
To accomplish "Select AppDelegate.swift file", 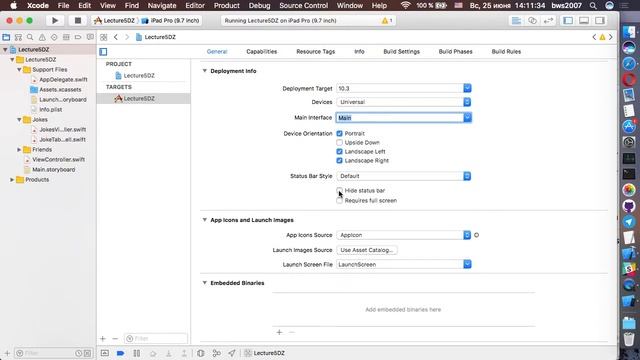I will point(63,80).
